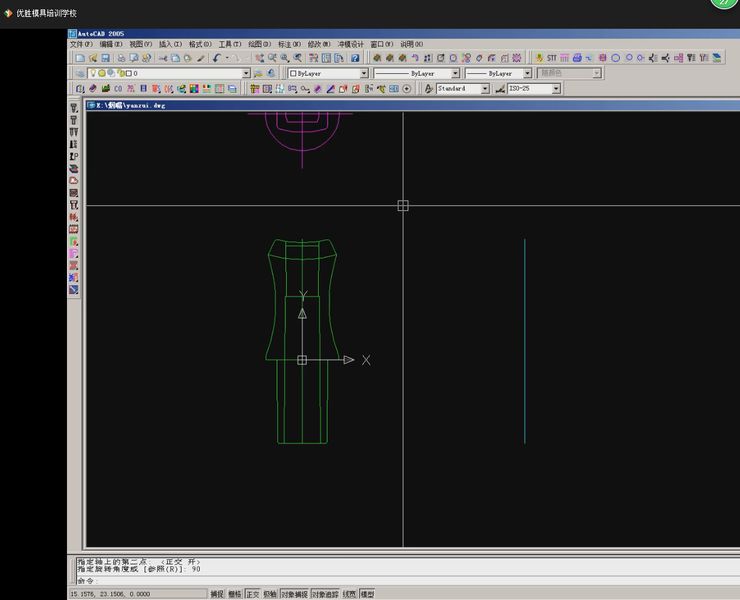Click the Undo arrow icon
This screenshot has width=740, height=600.
[217, 58]
